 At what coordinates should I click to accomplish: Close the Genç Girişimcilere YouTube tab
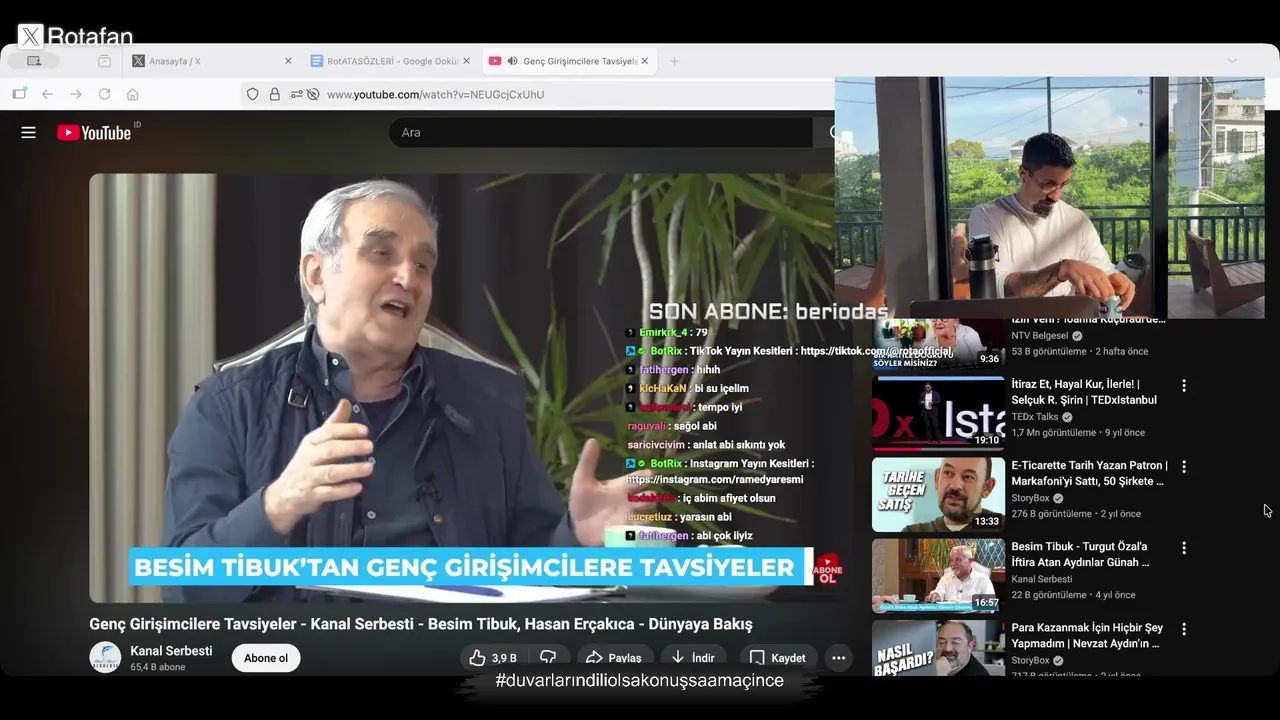[644, 61]
